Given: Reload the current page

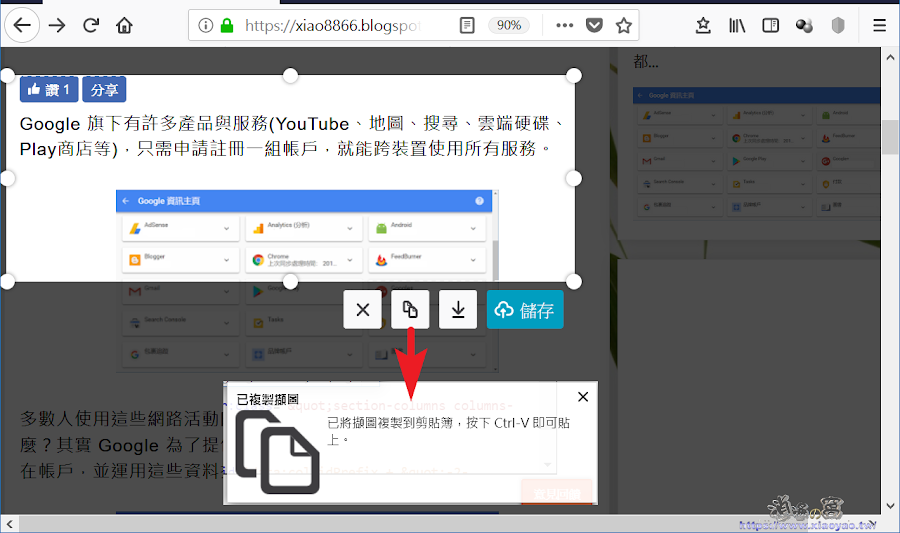Looking at the screenshot, I should tap(91, 25).
